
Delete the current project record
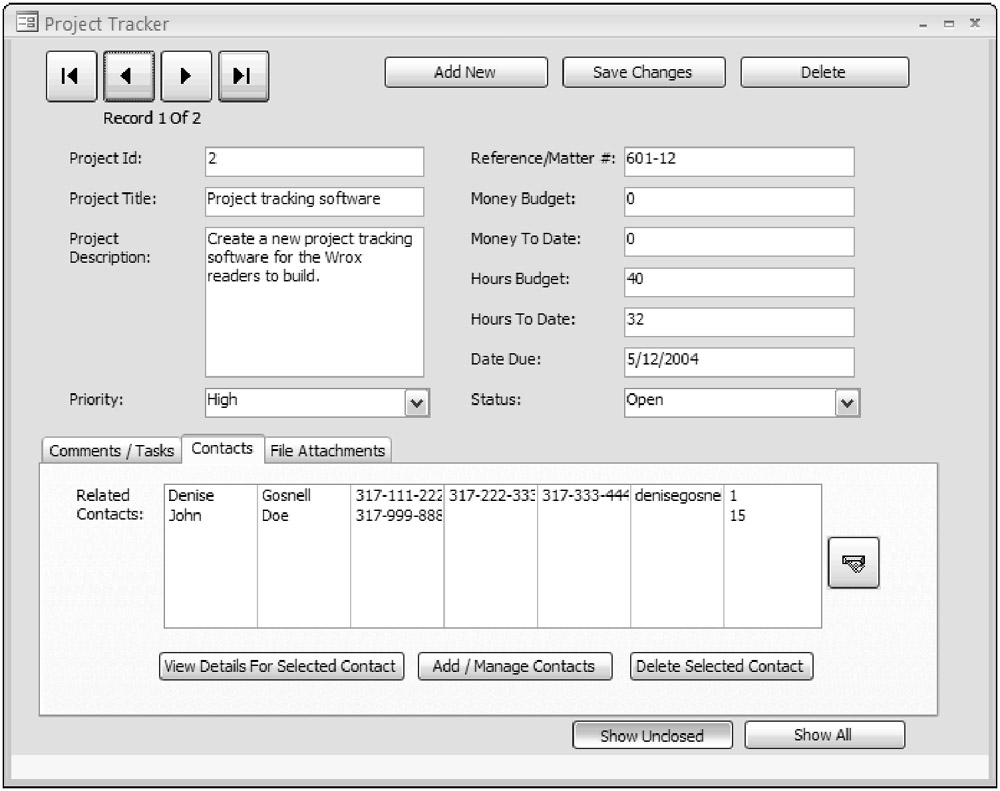click(x=824, y=72)
